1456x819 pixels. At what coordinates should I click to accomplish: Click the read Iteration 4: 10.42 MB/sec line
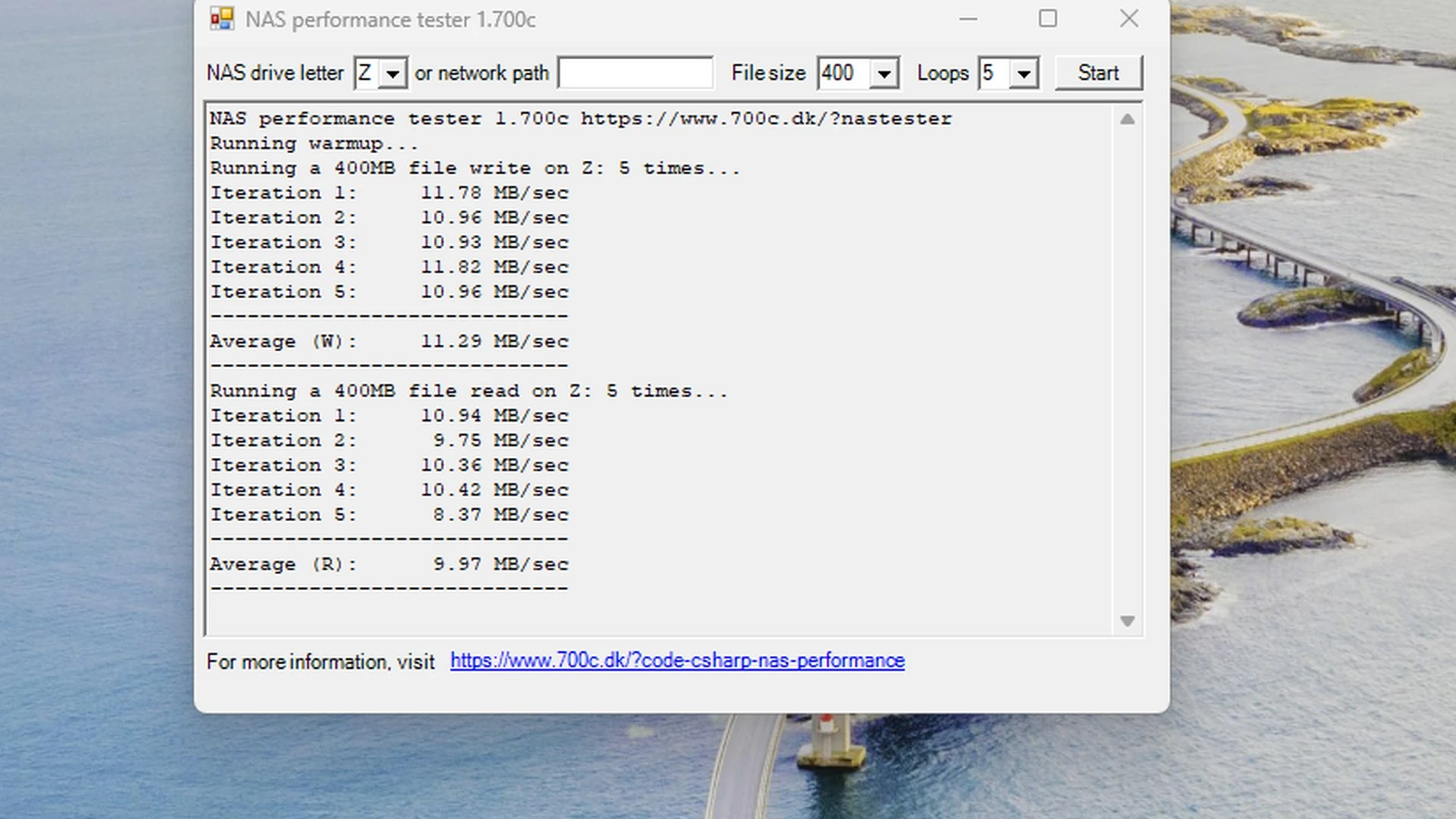389,490
